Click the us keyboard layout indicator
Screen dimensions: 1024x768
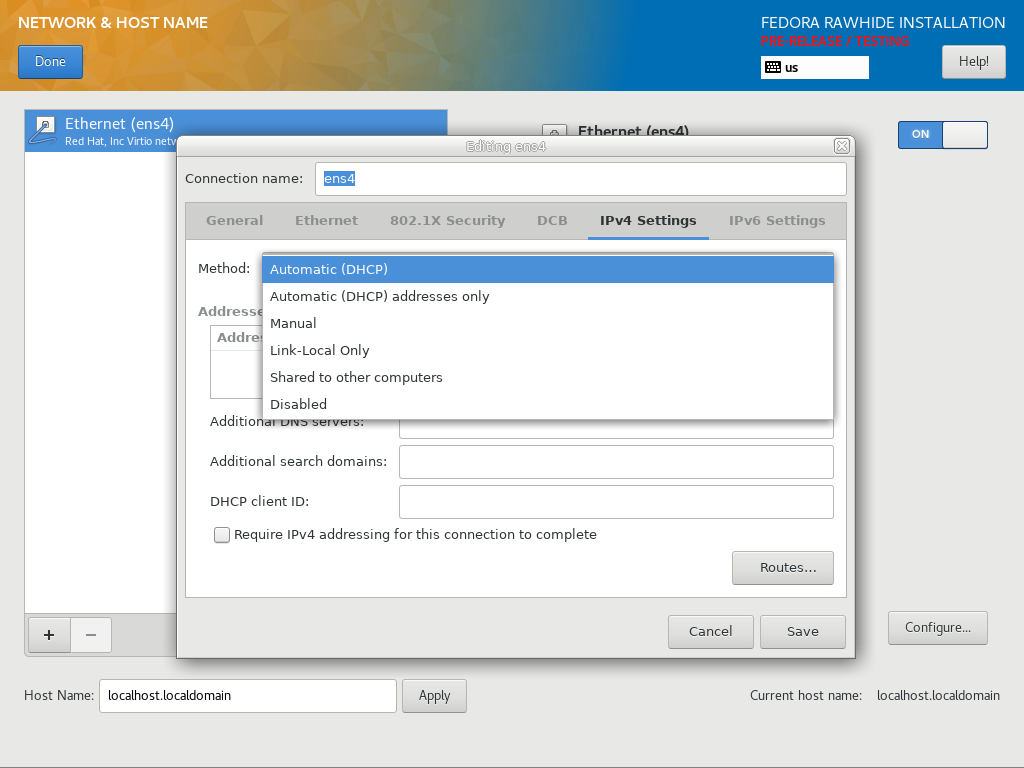[814, 67]
